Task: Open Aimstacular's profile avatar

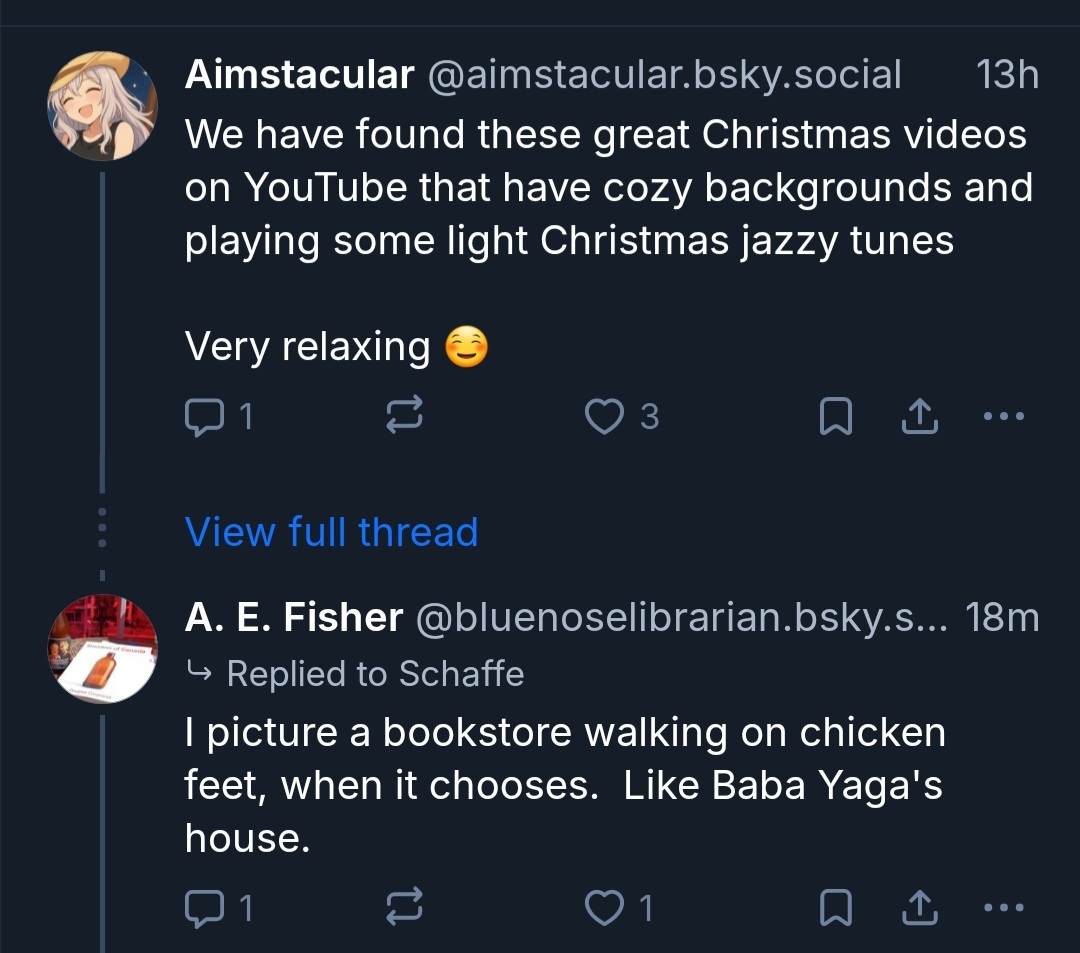Action: click(x=103, y=107)
